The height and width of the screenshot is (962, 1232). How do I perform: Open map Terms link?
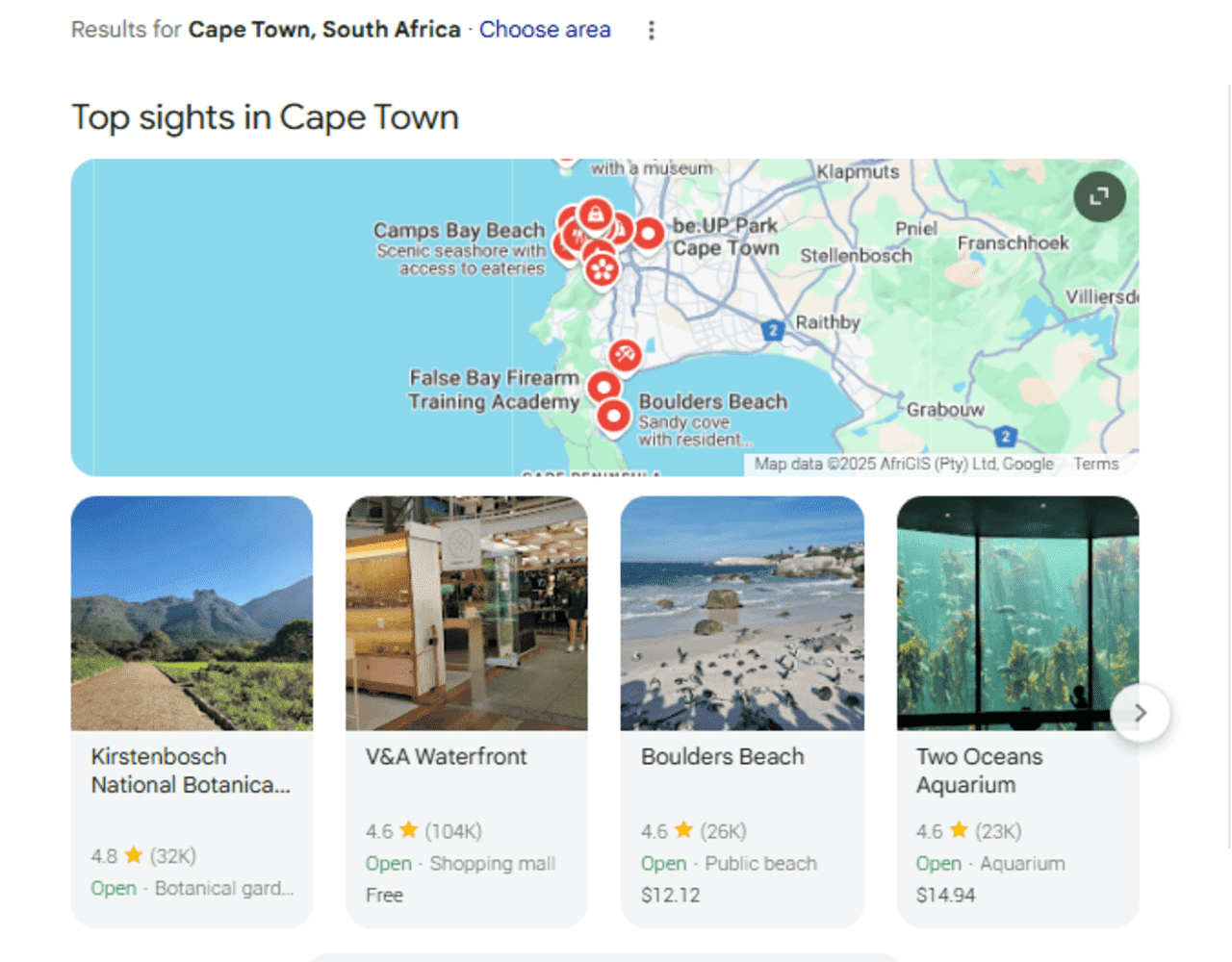point(1096,464)
